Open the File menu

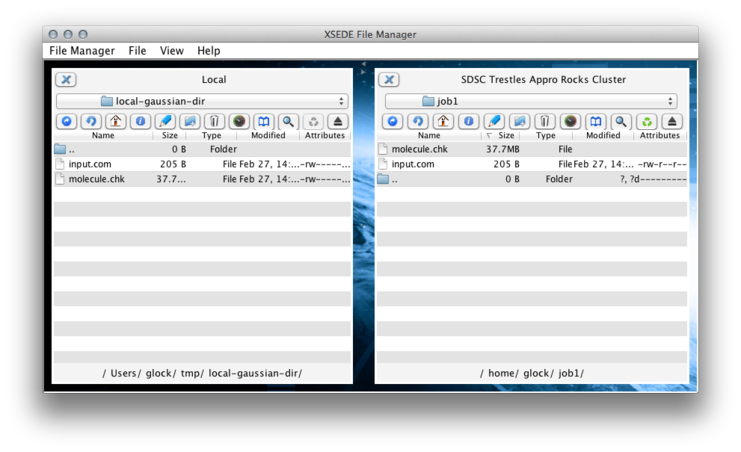137,51
